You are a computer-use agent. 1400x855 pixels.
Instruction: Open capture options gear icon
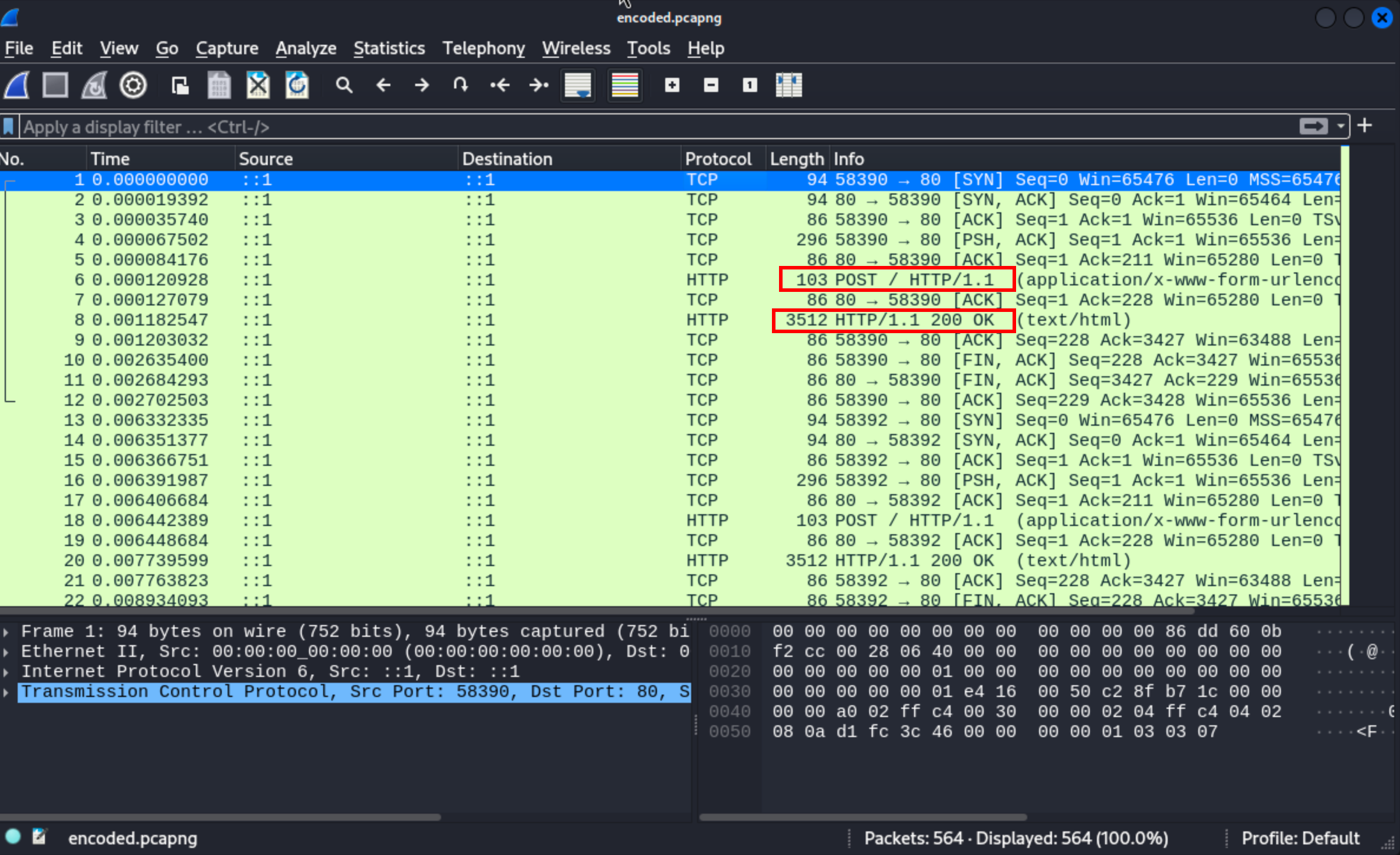coord(133,85)
